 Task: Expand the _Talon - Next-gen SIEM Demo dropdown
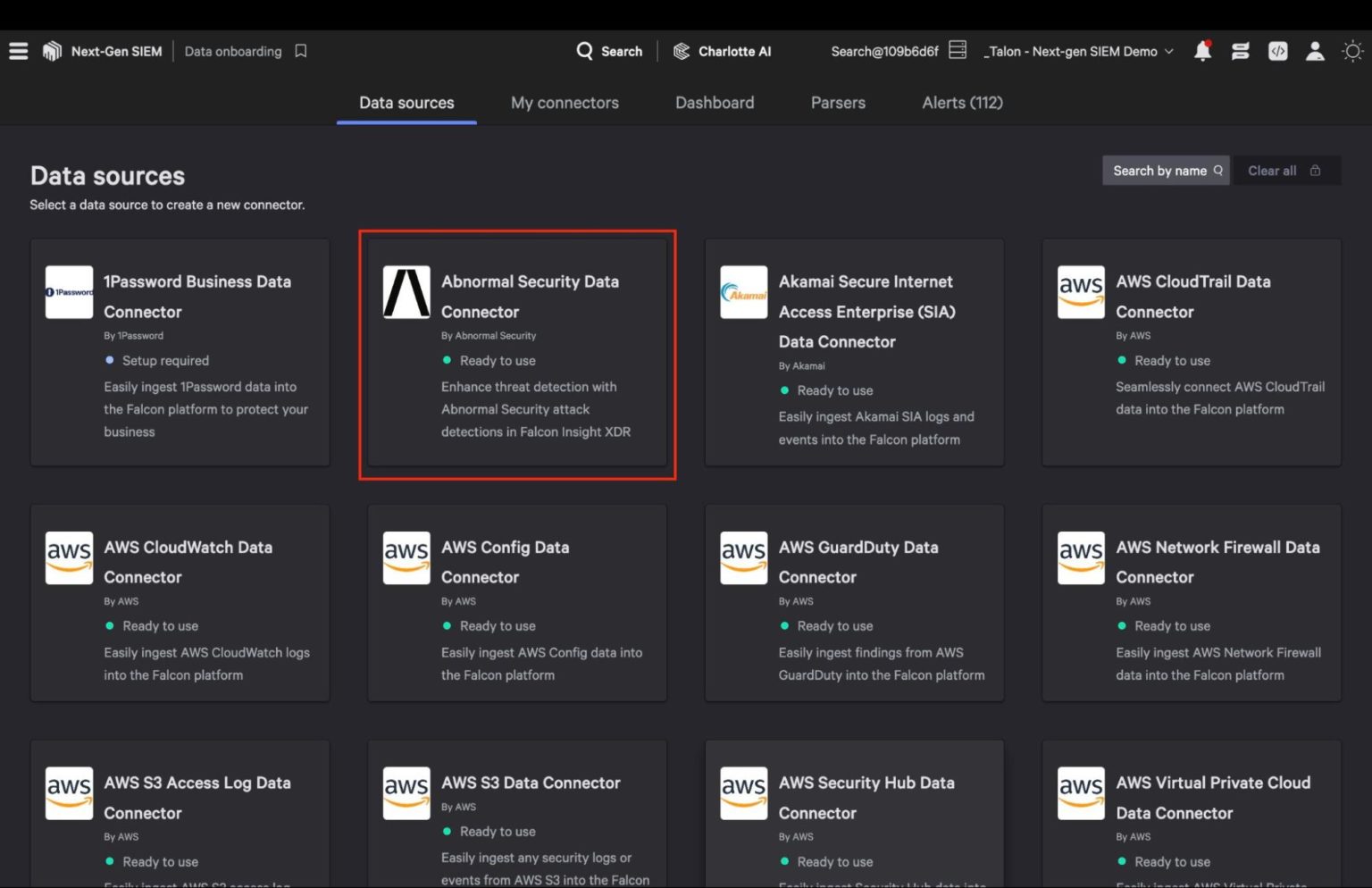tap(1077, 51)
